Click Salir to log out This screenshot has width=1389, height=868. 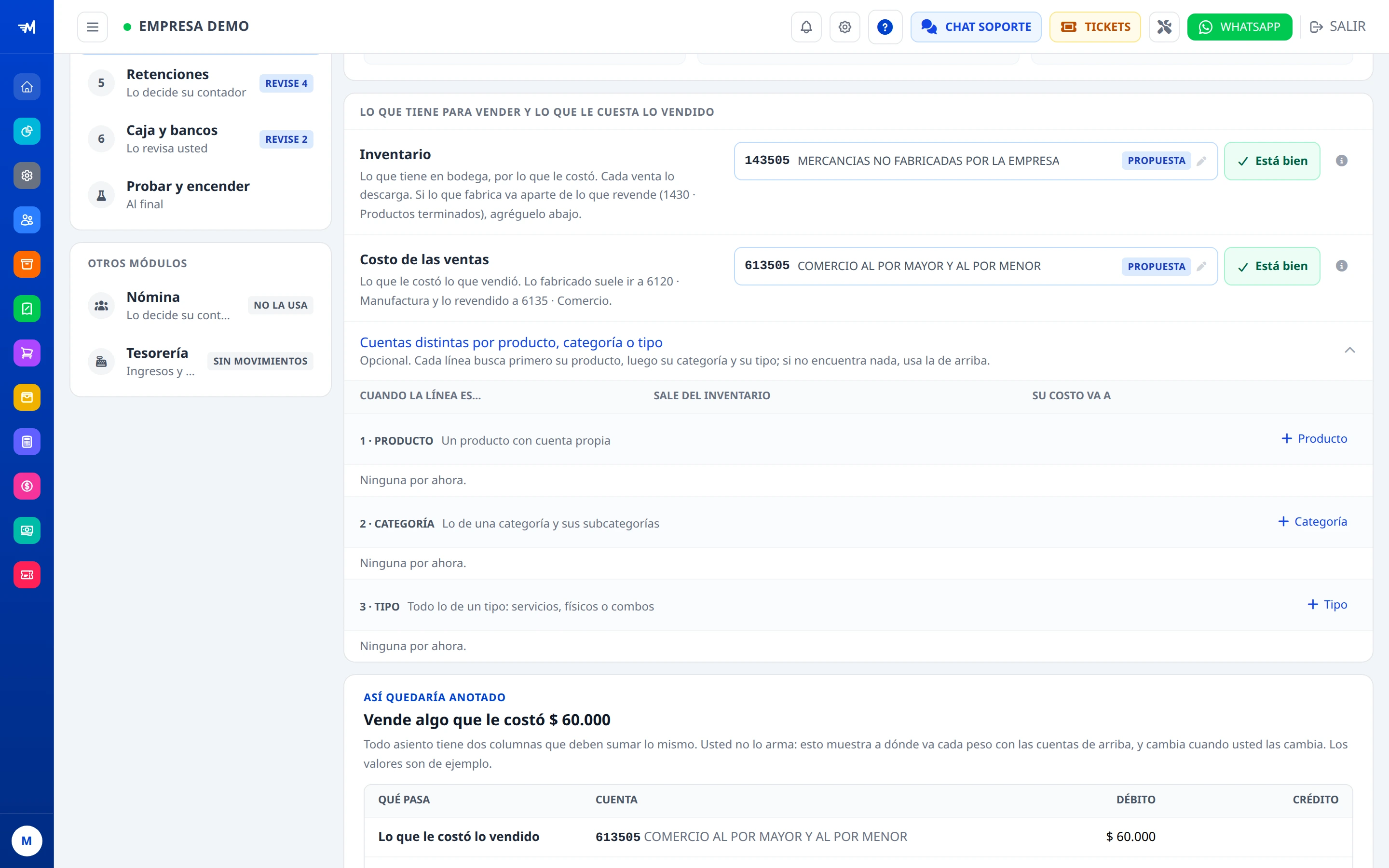click(x=1338, y=27)
